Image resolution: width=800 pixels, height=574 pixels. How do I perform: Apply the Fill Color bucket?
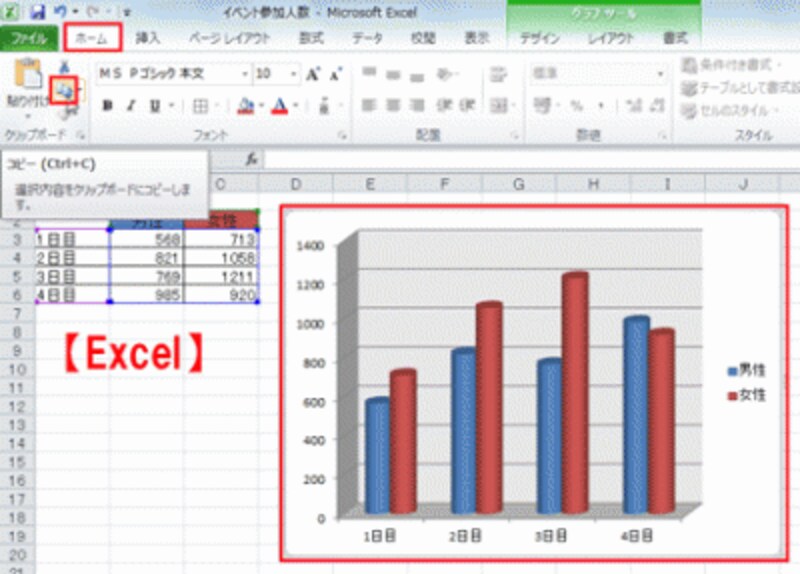[246, 106]
